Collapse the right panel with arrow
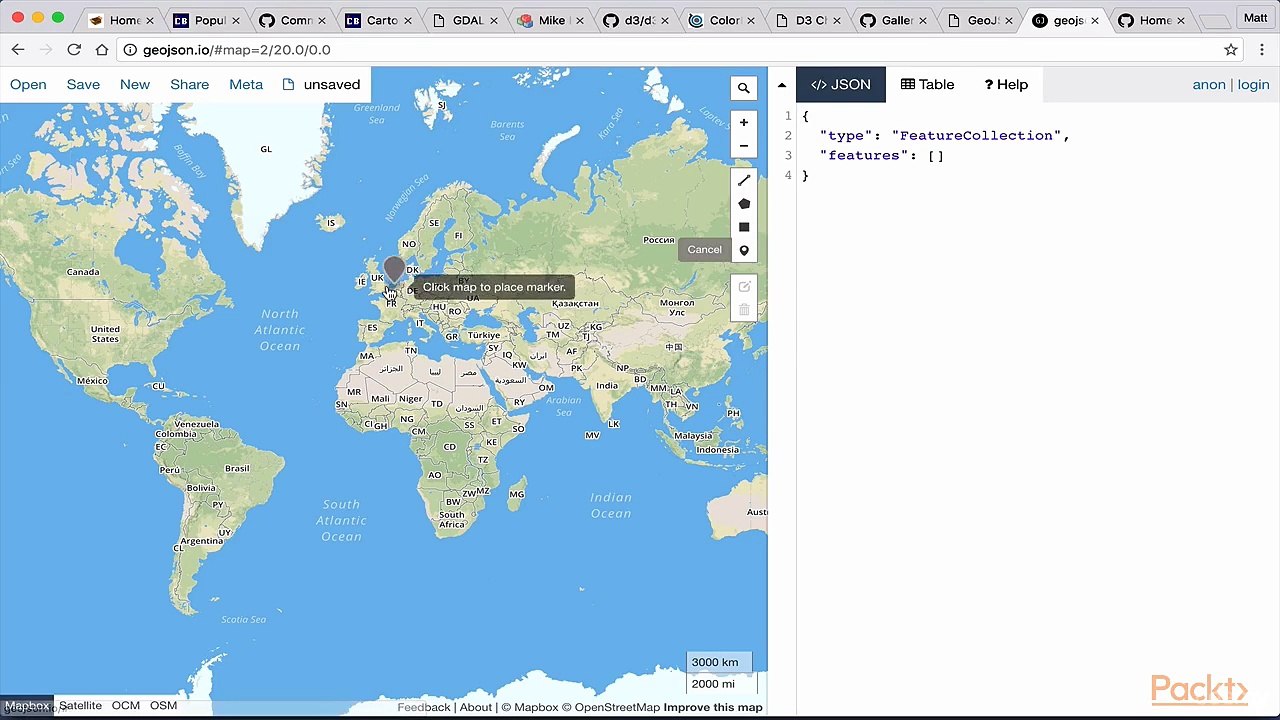The width and height of the screenshot is (1280, 720). click(x=781, y=85)
